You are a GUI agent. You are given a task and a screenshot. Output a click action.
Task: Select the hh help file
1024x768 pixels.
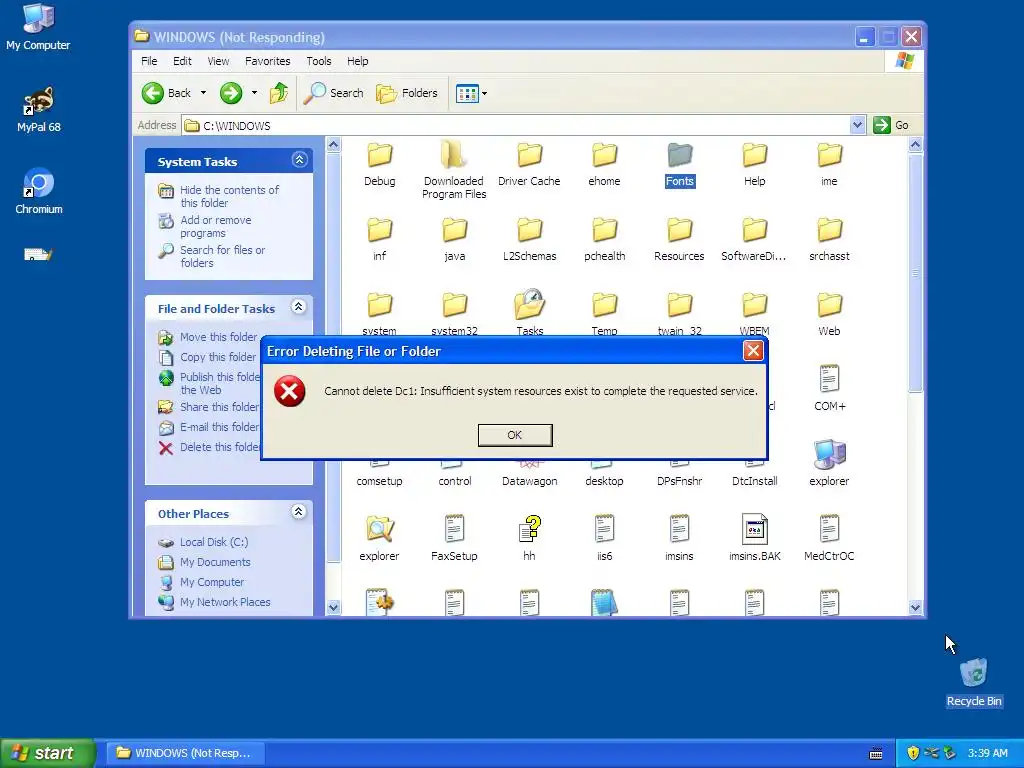pyautogui.click(x=530, y=538)
